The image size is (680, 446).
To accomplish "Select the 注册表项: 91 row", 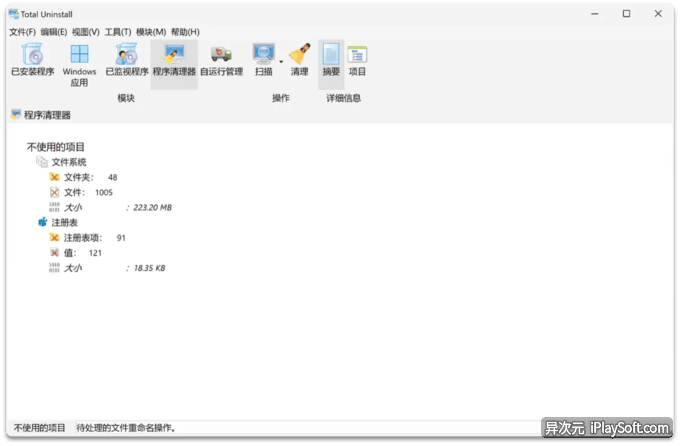I will pyautogui.click(x=88, y=238).
